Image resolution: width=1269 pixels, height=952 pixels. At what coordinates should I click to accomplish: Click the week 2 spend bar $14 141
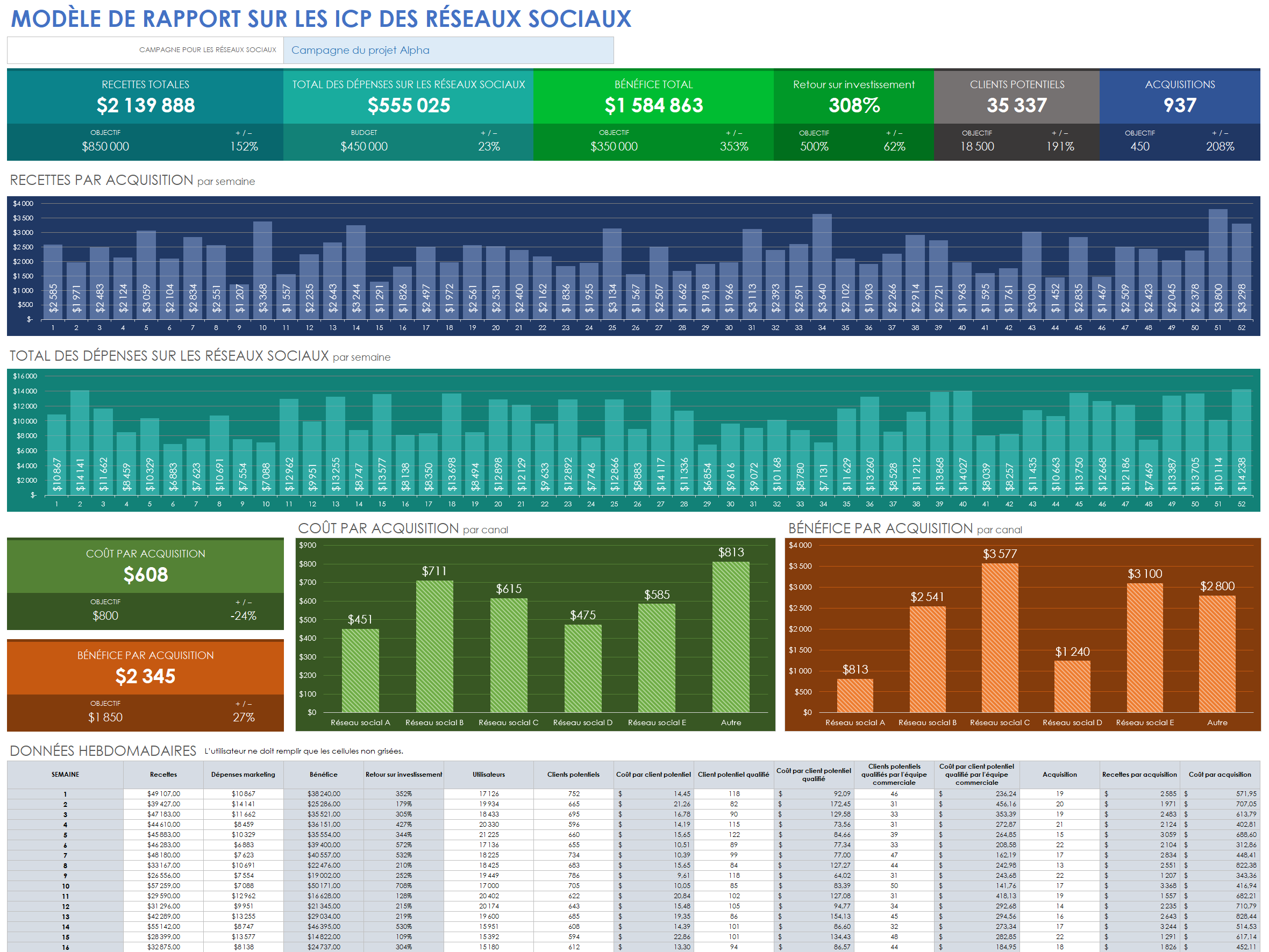tap(80, 442)
